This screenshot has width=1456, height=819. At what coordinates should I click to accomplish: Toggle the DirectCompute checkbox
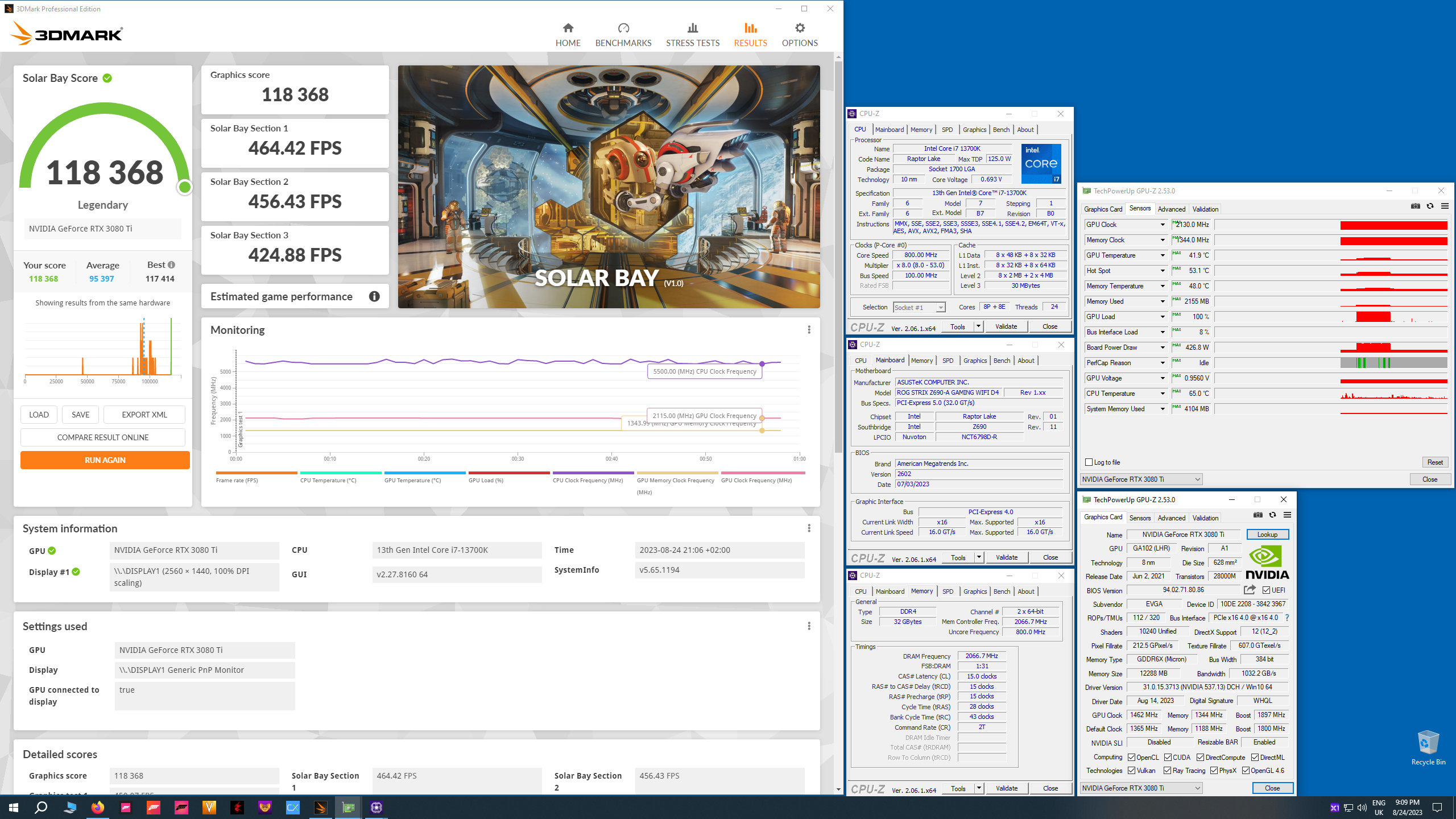[1200, 757]
